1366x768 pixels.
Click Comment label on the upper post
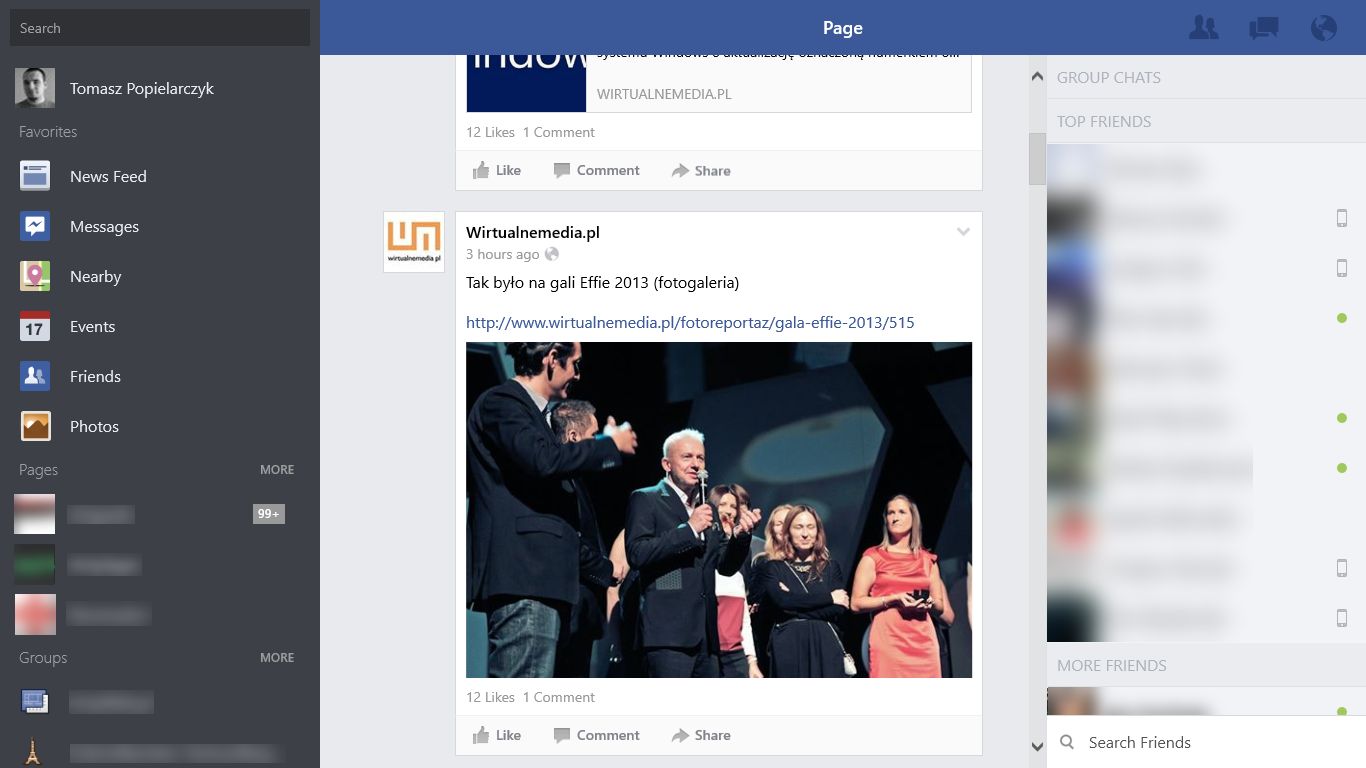(608, 170)
